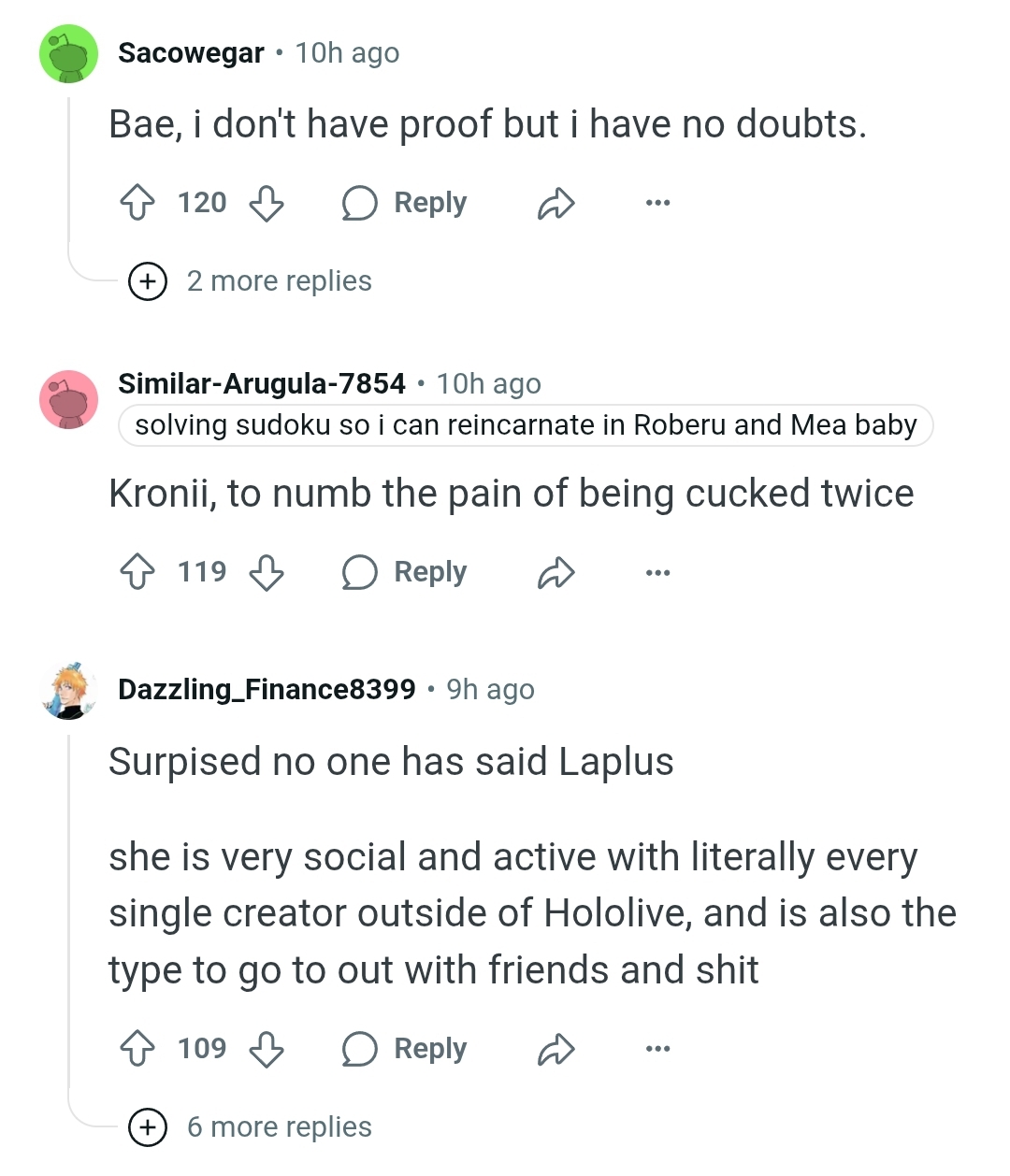Viewport: 1010px width, 1176px height.
Task: Upvote Sacowegar's comment
Action: [138, 203]
